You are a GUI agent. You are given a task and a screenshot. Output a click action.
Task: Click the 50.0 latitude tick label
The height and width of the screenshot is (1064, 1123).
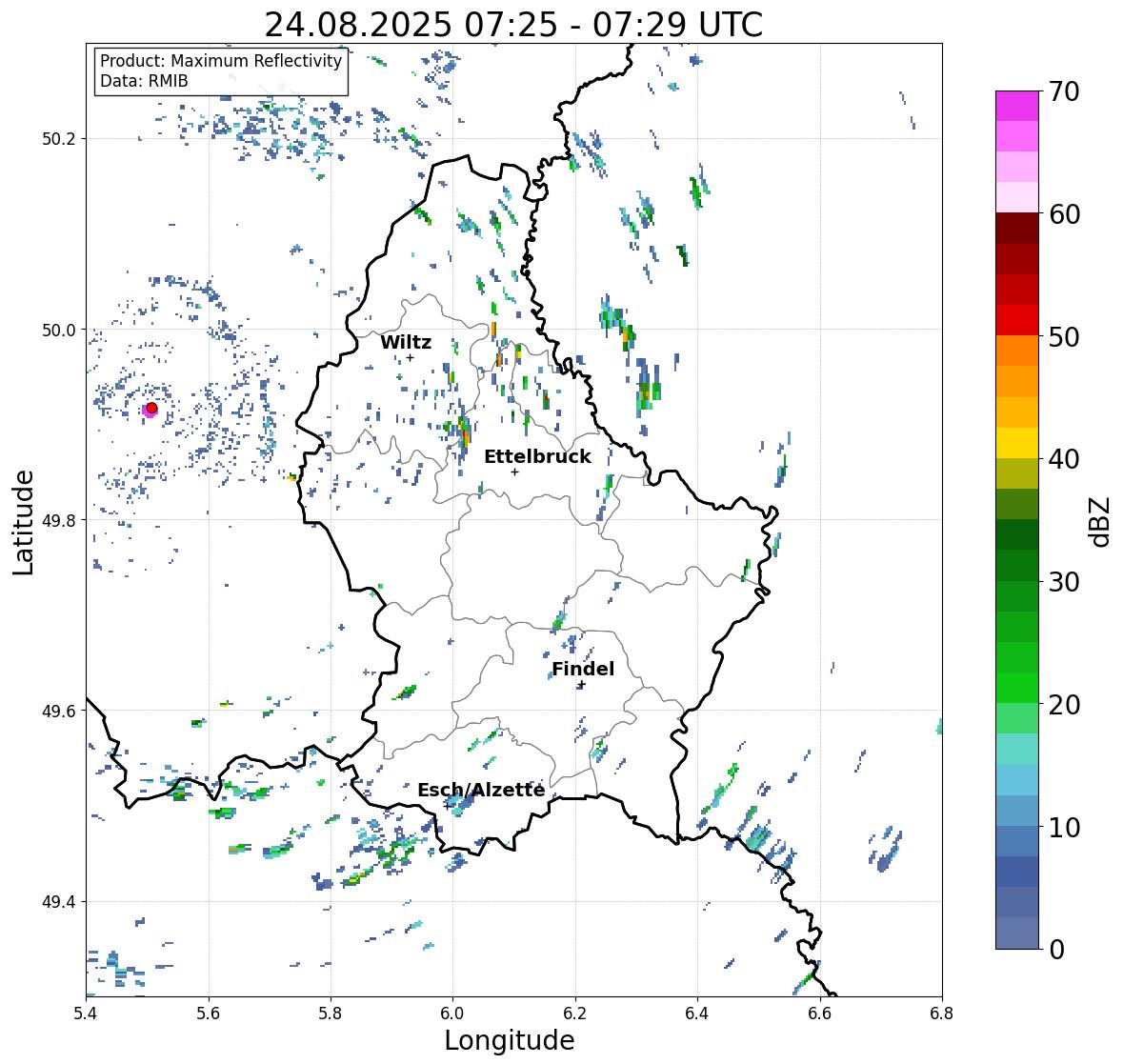point(59,331)
